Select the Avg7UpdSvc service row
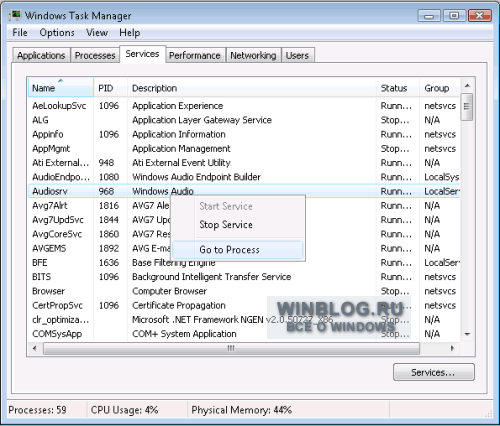Image resolution: width=500 pixels, height=426 pixels. (244, 220)
